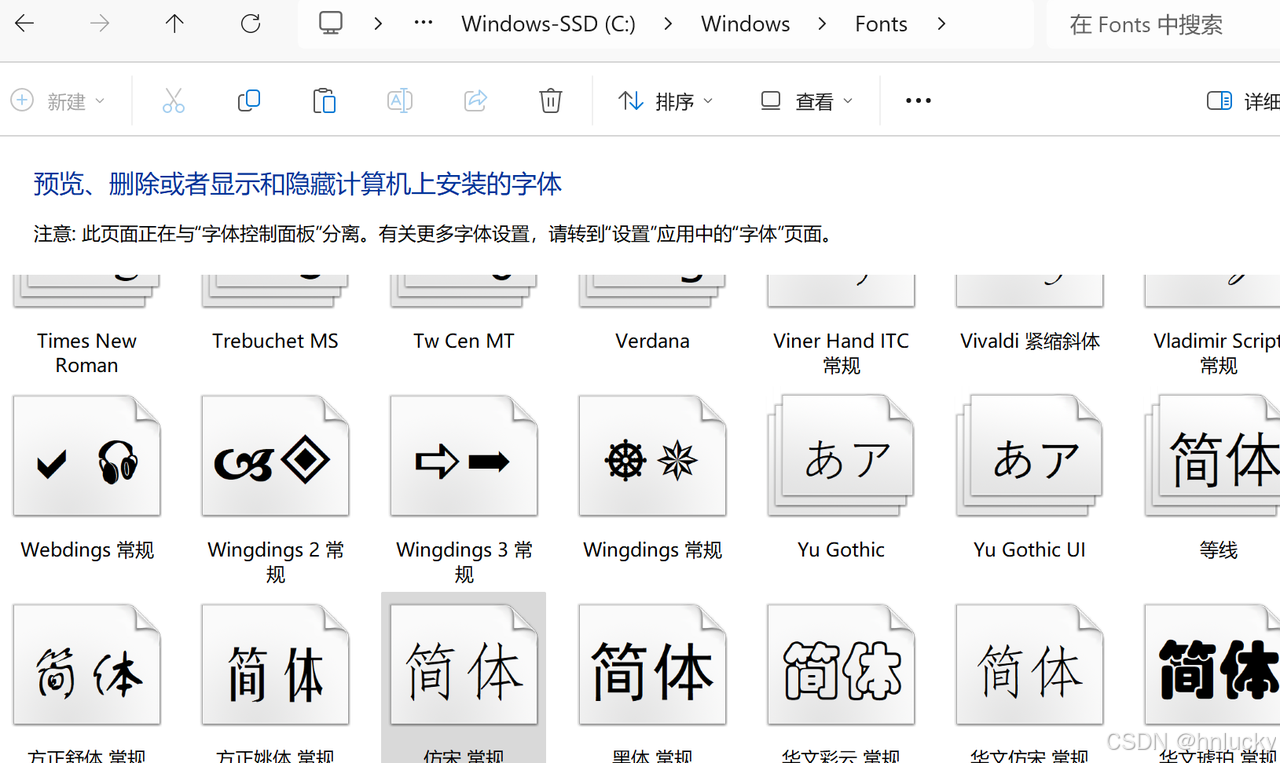1280x763 pixels.
Task: Open the three-dot see more menu
Action: pos(918,100)
